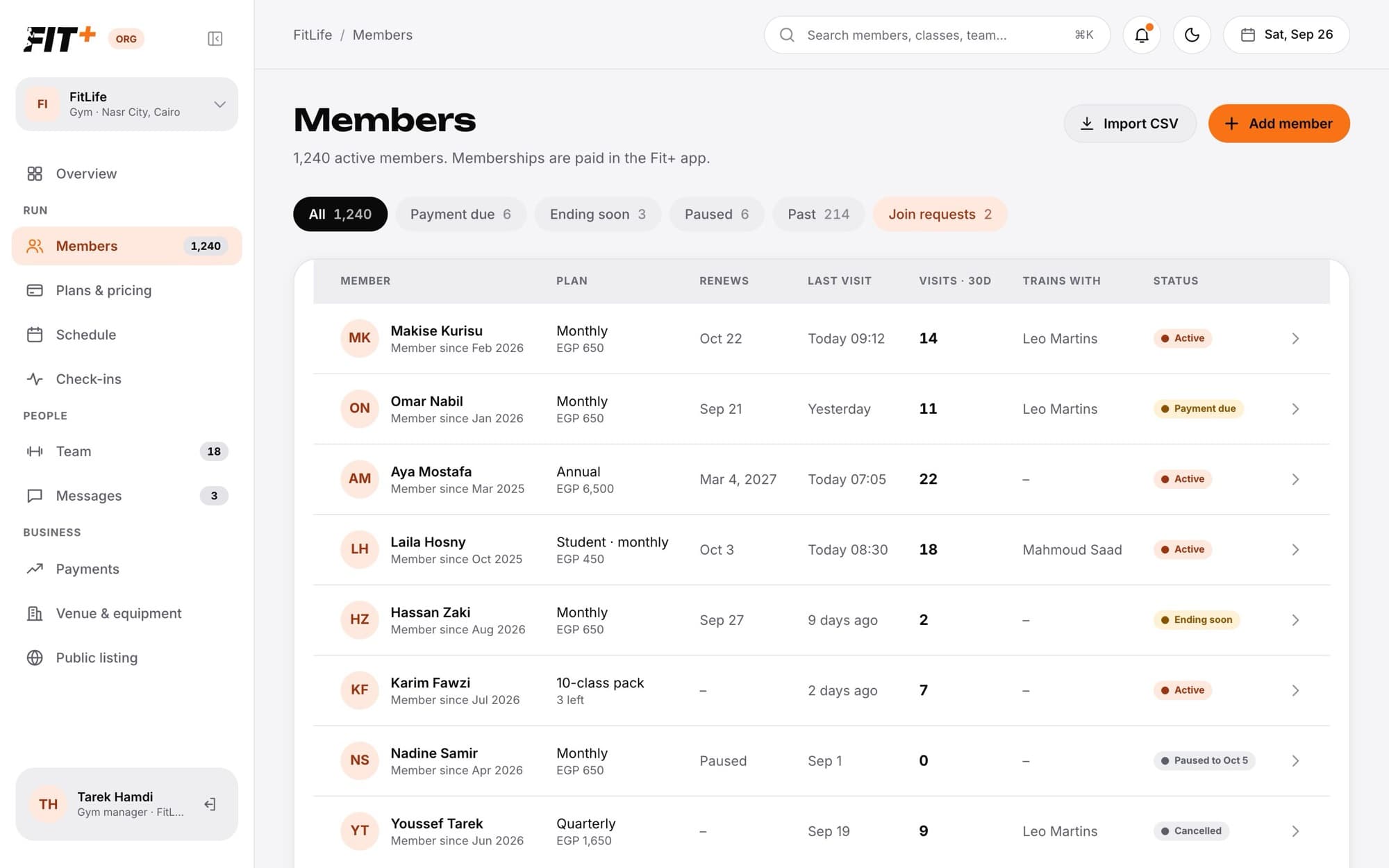This screenshot has width=1389, height=868.
Task: Open Venue & equipment in the sidebar
Action: [126, 613]
